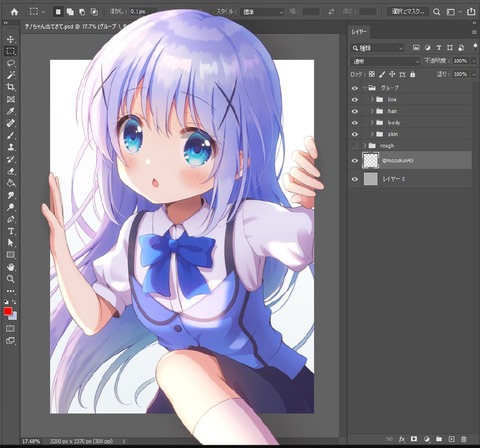Hide the hair layer group

click(x=355, y=111)
